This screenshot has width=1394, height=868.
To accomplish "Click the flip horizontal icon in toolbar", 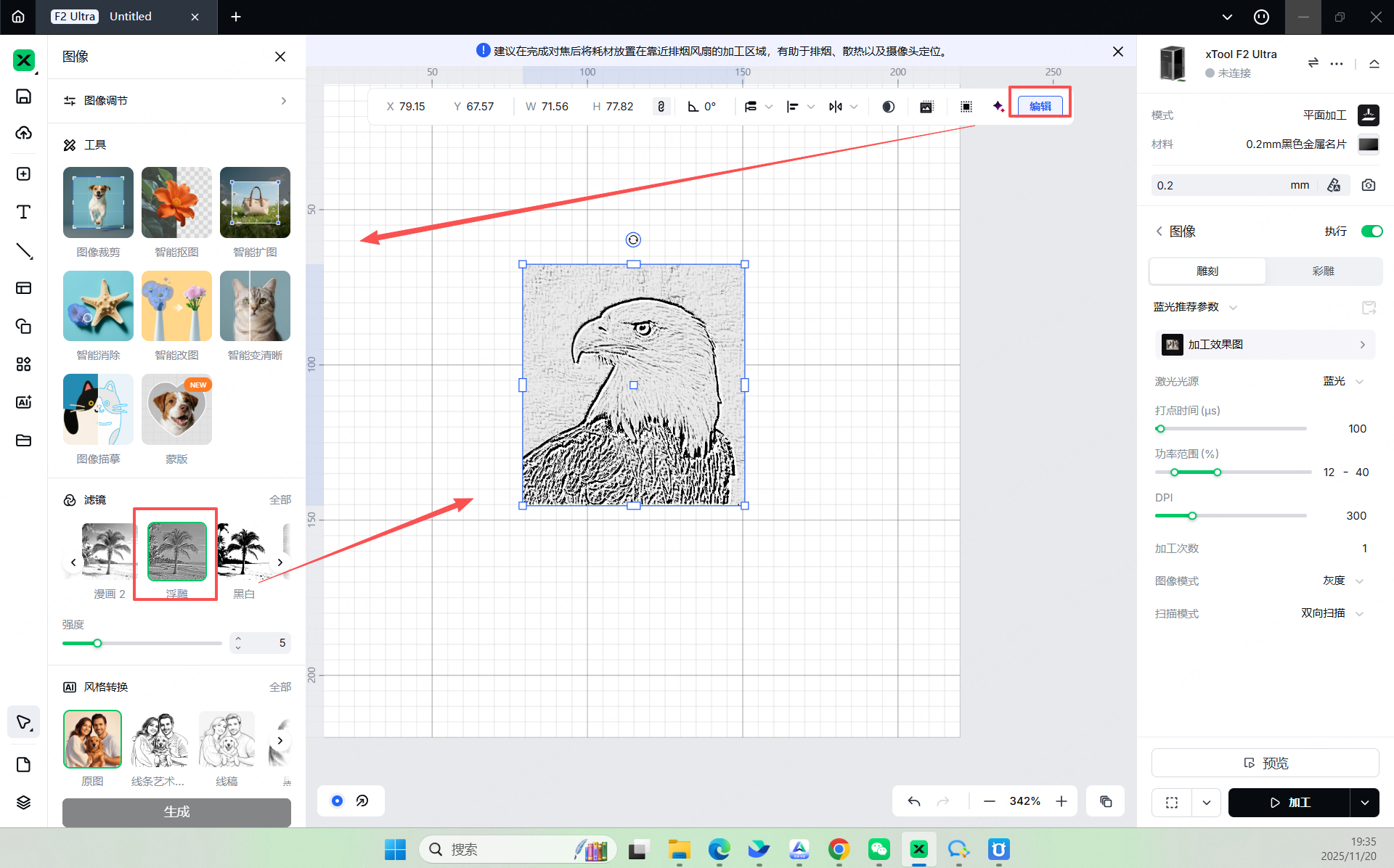I will [836, 107].
